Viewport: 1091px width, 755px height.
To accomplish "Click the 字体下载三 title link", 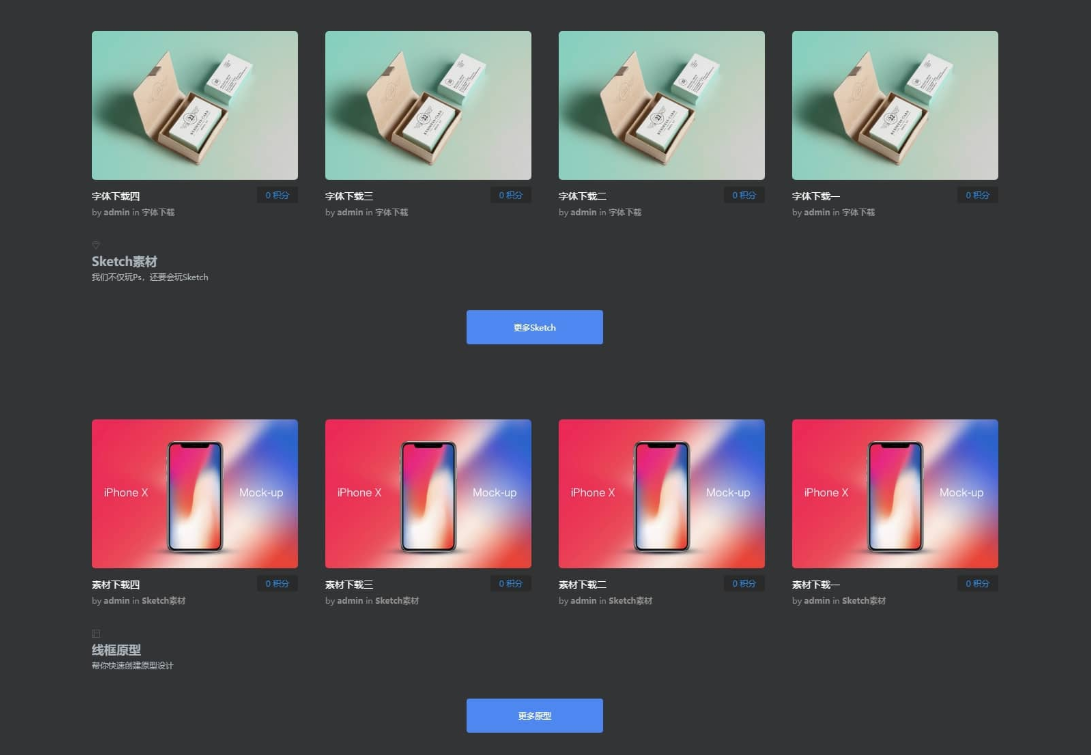I will pos(349,196).
